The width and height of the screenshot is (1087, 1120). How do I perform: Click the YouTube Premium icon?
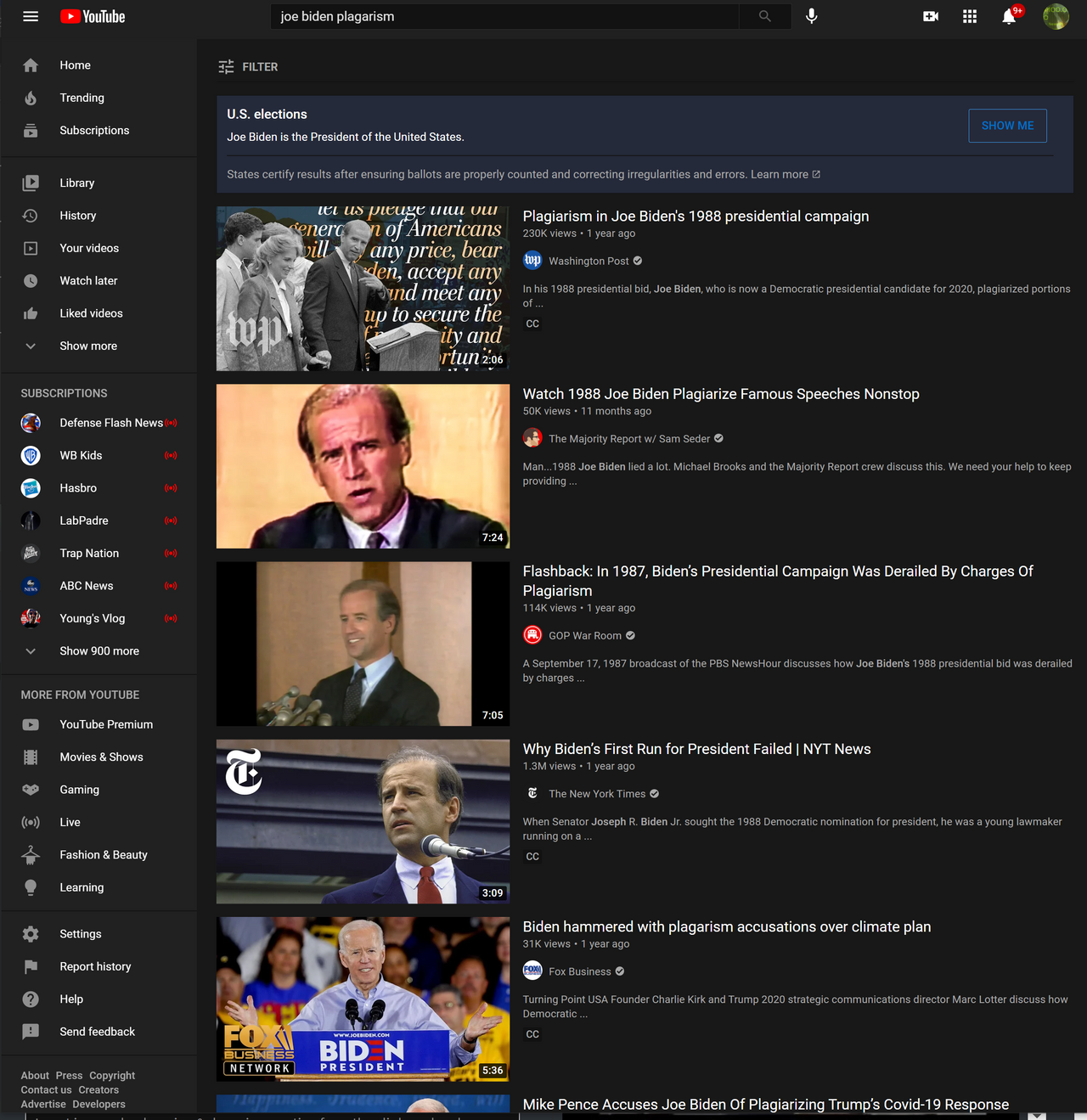[31, 724]
